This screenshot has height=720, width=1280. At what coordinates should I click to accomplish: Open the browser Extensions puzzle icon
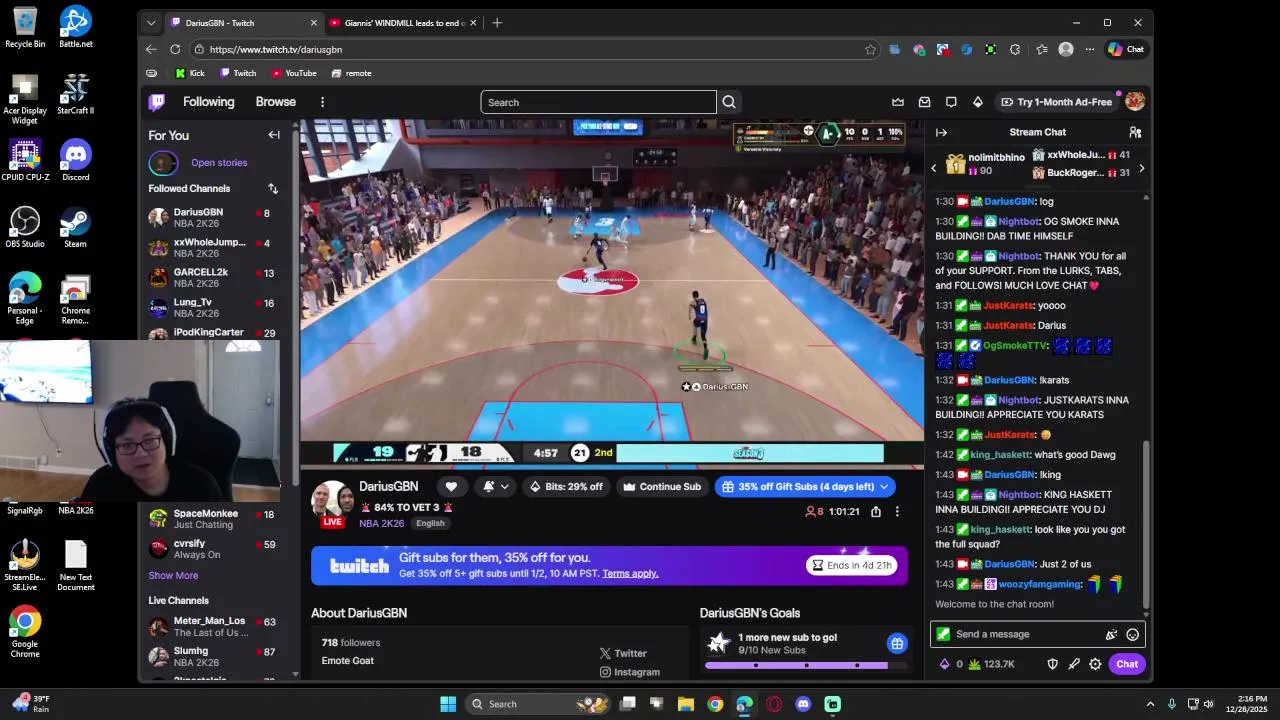1015,49
